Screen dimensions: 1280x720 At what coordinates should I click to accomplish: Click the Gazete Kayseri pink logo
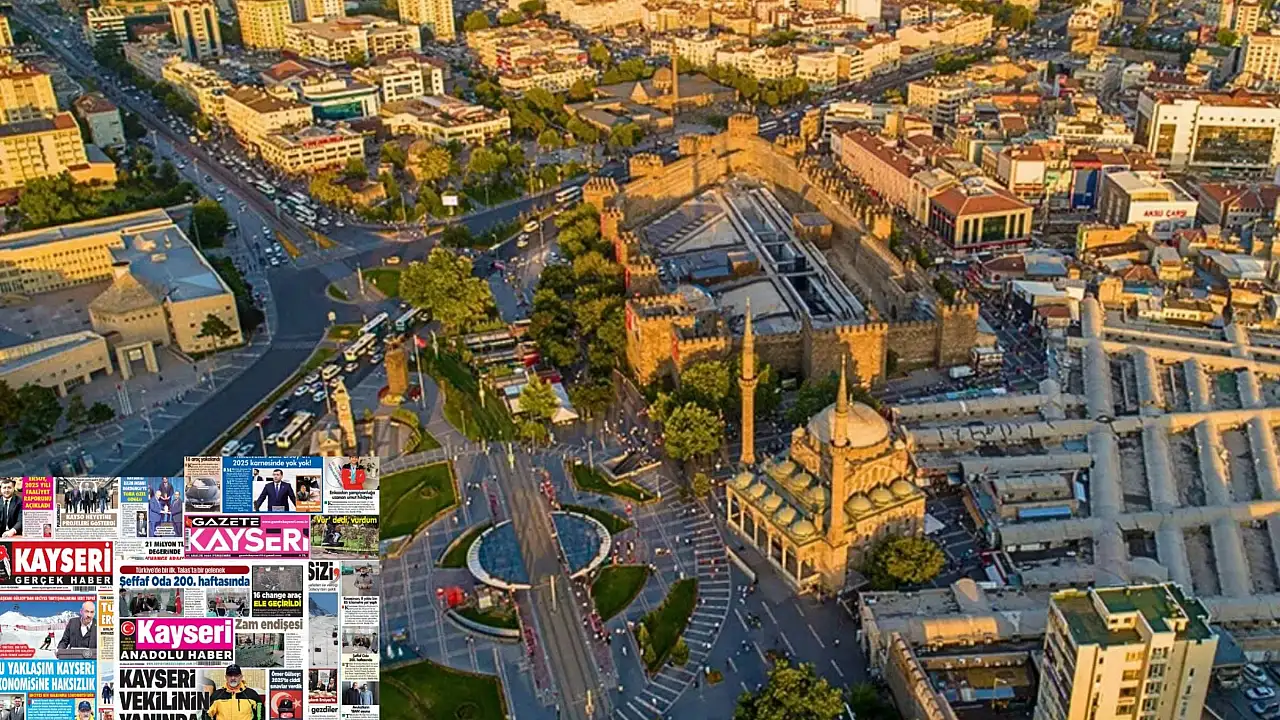coord(247,537)
